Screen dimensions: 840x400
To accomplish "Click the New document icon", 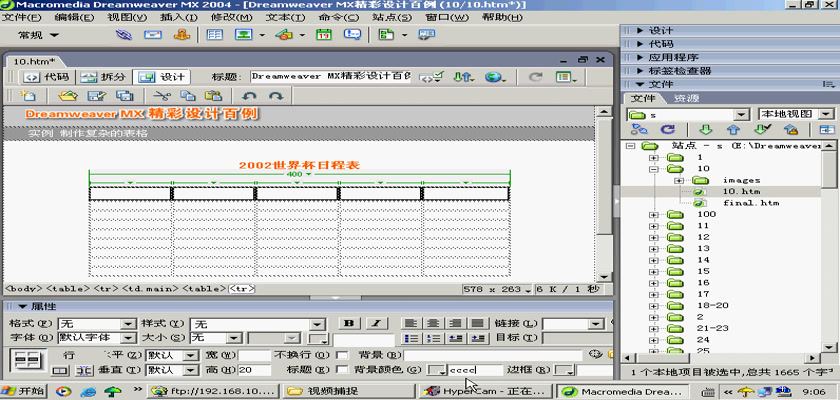I will pyautogui.click(x=27, y=96).
